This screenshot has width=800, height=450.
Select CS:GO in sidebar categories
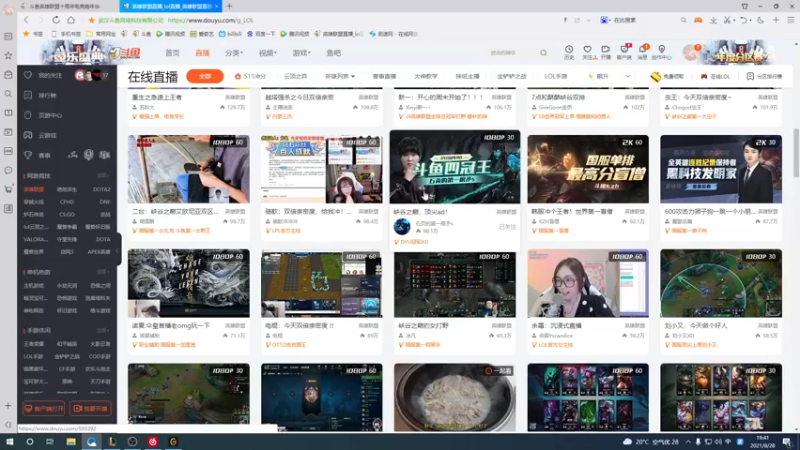pyautogui.click(x=67, y=215)
